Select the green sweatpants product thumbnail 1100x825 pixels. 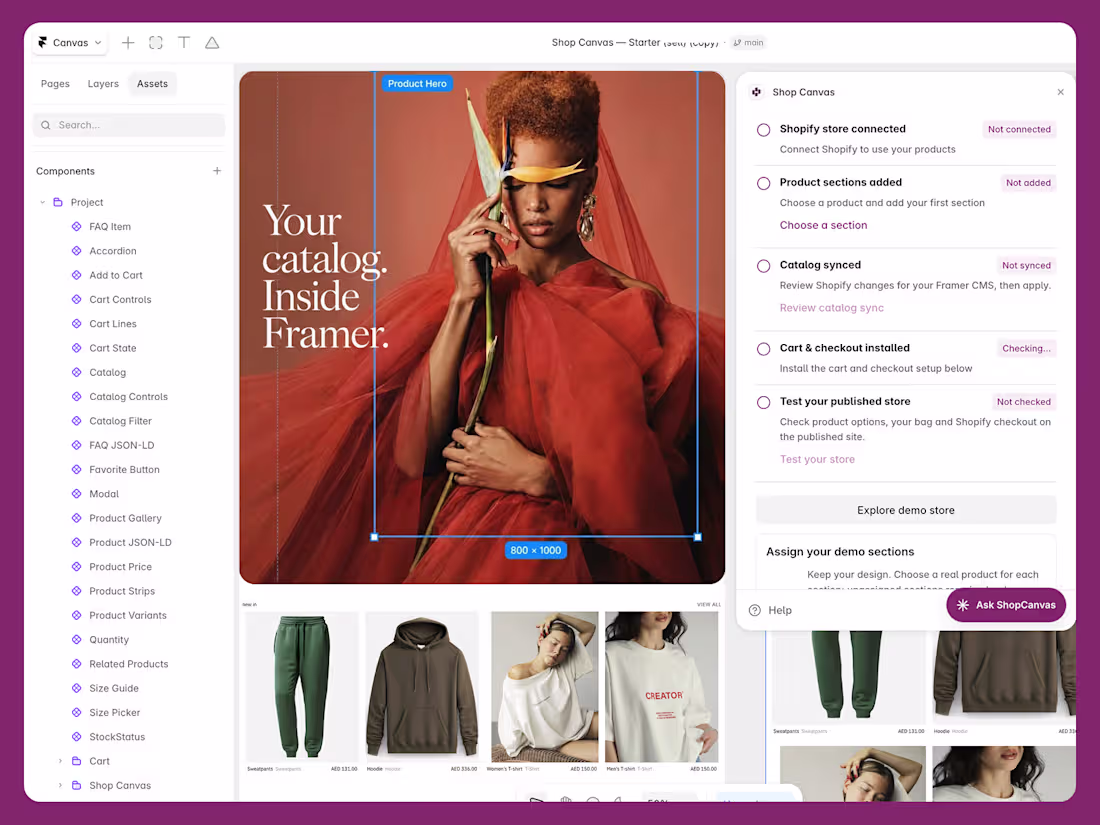coord(302,687)
